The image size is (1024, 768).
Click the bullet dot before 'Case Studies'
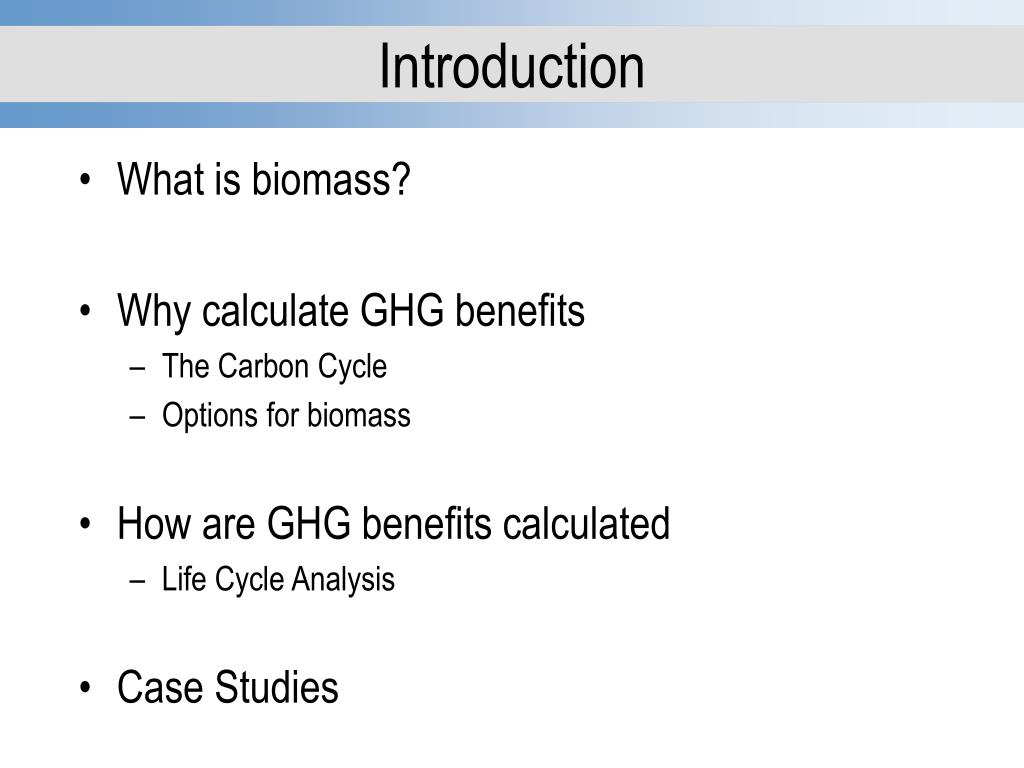point(85,688)
